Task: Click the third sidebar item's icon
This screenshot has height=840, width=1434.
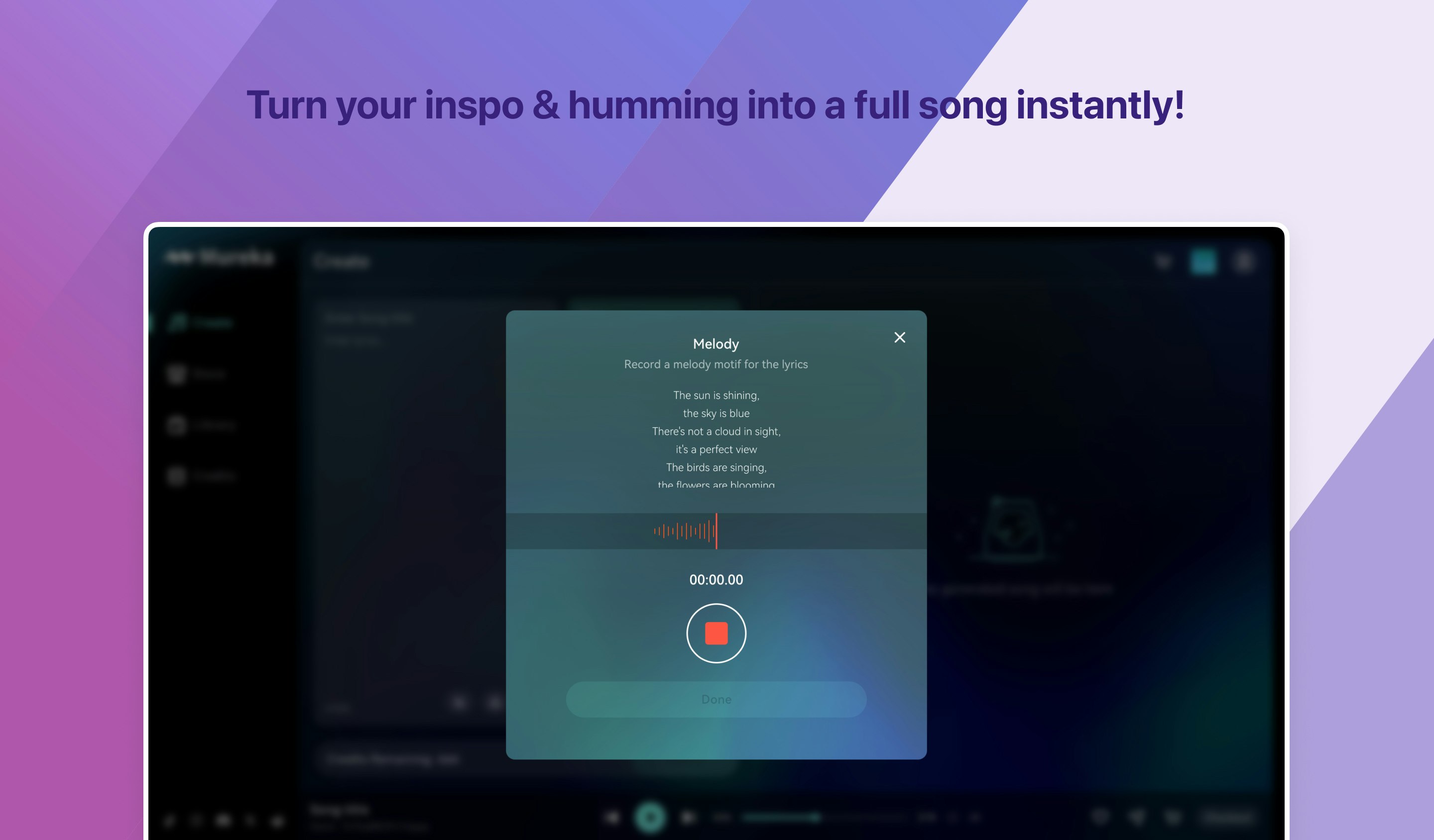Action: 176,425
